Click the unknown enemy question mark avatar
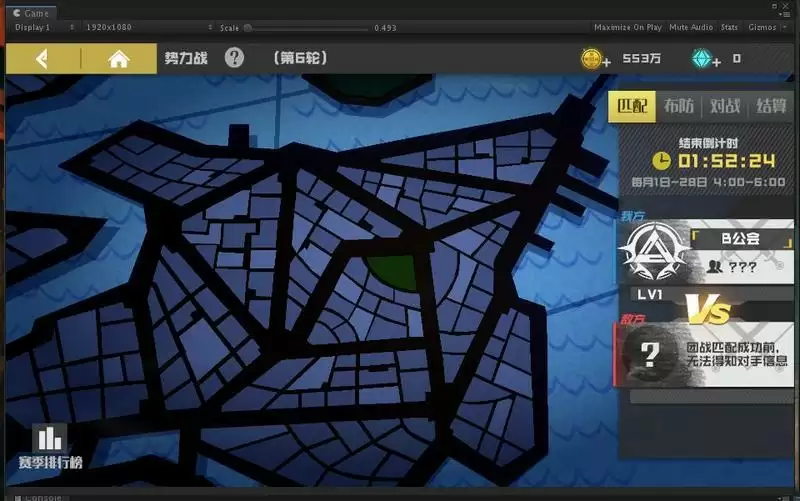The width and height of the screenshot is (800, 501). (x=650, y=353)
